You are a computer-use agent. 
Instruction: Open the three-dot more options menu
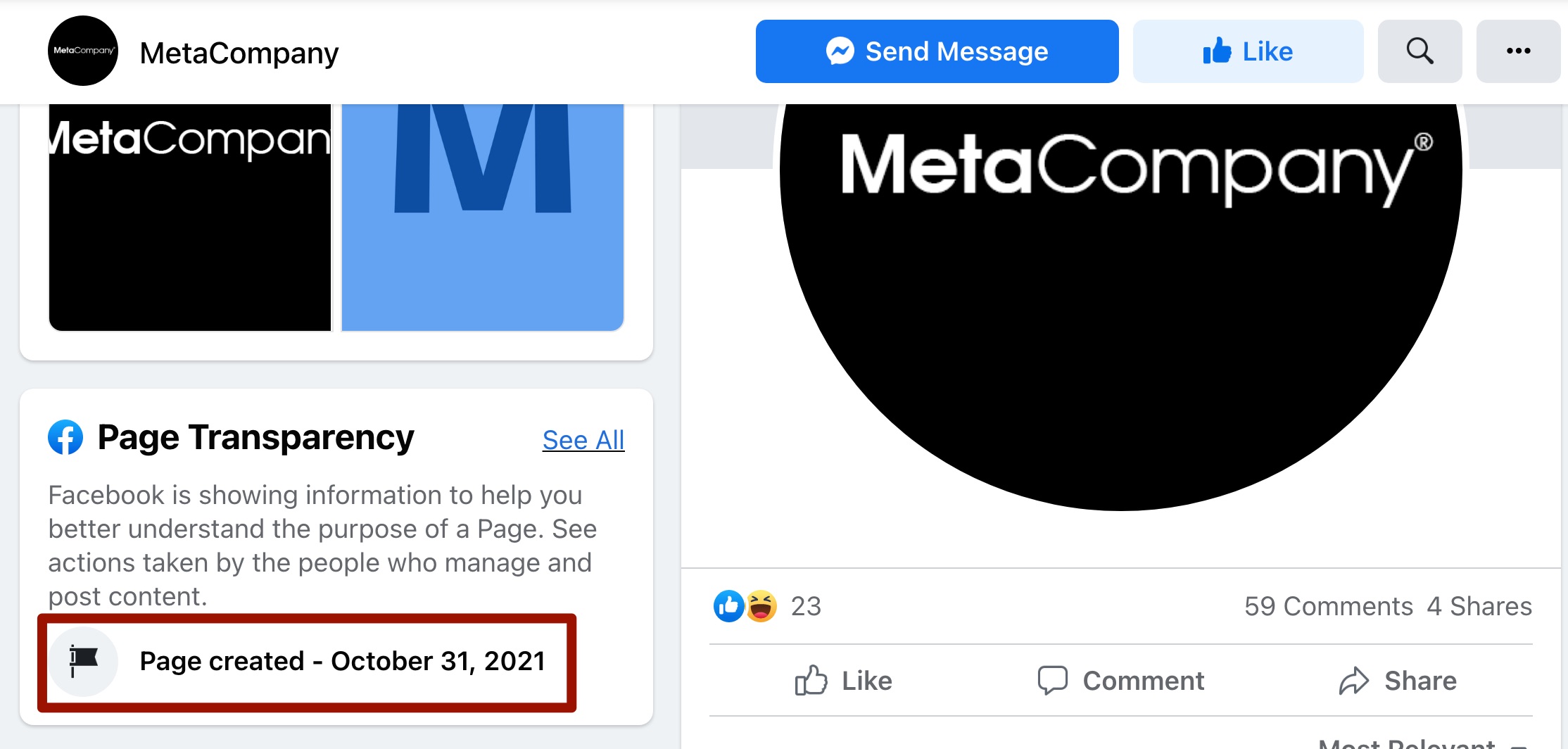(x=1518, y=51)
